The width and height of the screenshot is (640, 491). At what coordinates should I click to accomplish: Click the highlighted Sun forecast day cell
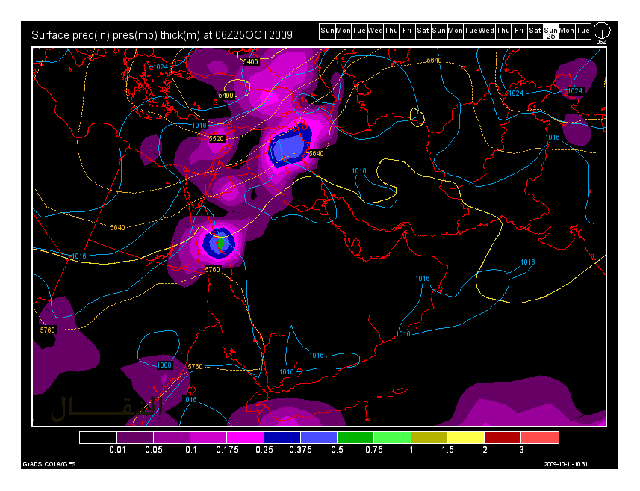[x=551, y=31]
